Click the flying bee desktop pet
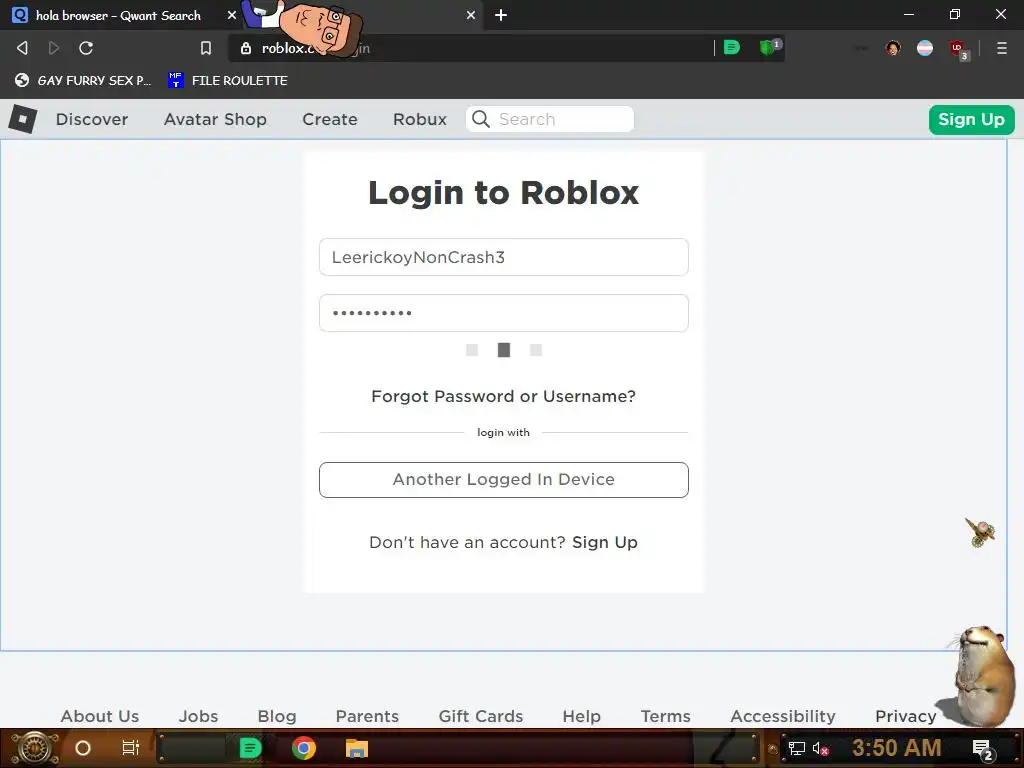The image size is (1024, 768). pos(980,532)
